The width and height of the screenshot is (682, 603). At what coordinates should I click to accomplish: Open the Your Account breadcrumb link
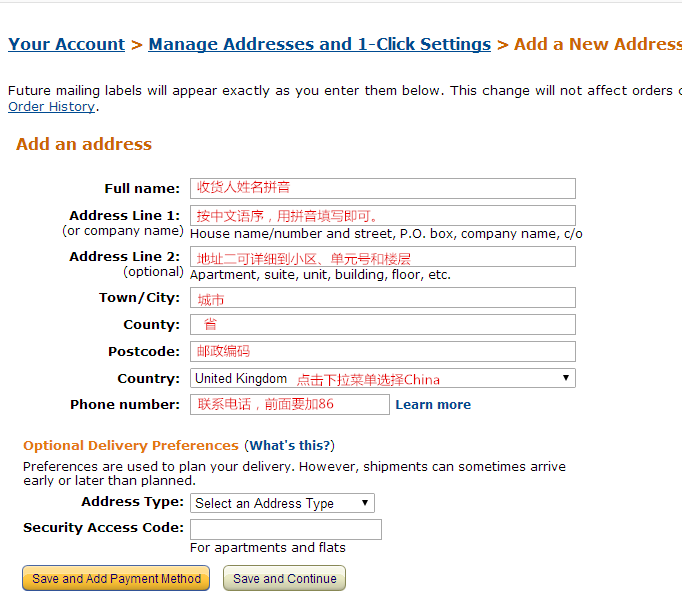[x=66, y=44]
